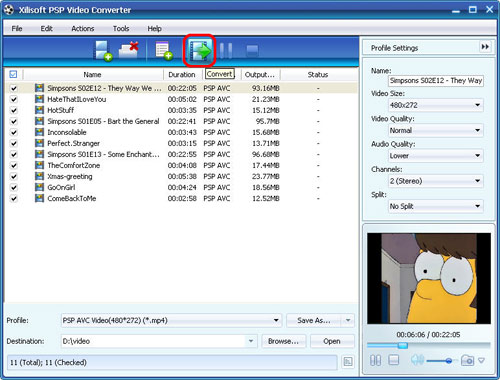Click file icon of Simpsons S01E13 row
This screenshot has height=380, width=500.
point(39,154)
